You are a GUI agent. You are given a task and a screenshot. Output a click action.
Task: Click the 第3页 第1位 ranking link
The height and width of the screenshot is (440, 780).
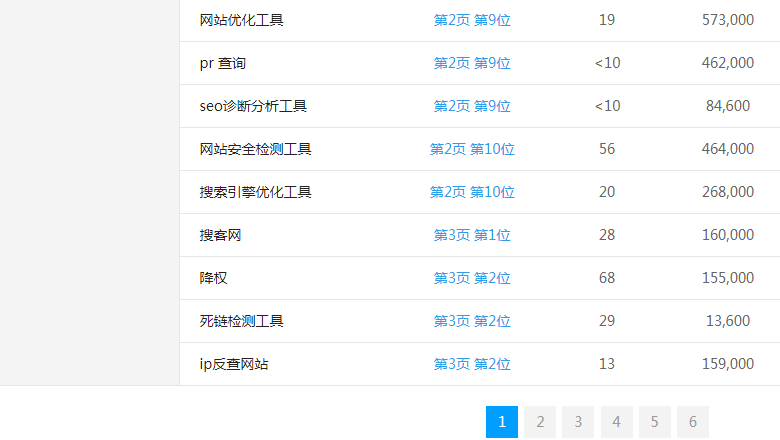click(x=472, y=235)
